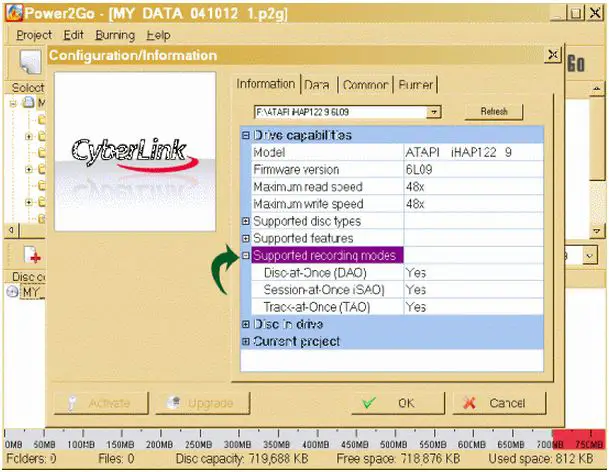Switch to the Data tab
Screen dimensions: 609x472
tap(317, 85)
